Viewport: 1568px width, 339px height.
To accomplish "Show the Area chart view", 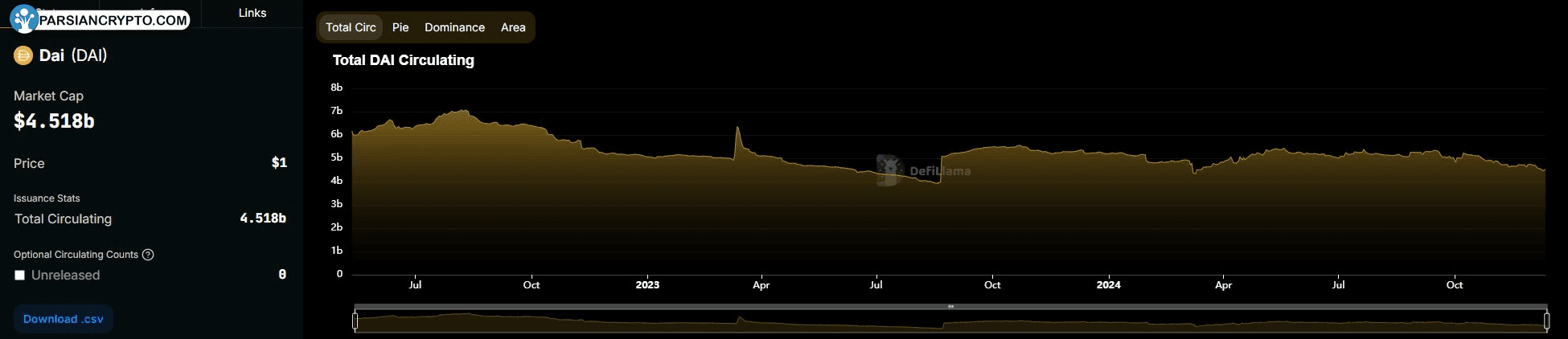I will (x=513, y=27).
